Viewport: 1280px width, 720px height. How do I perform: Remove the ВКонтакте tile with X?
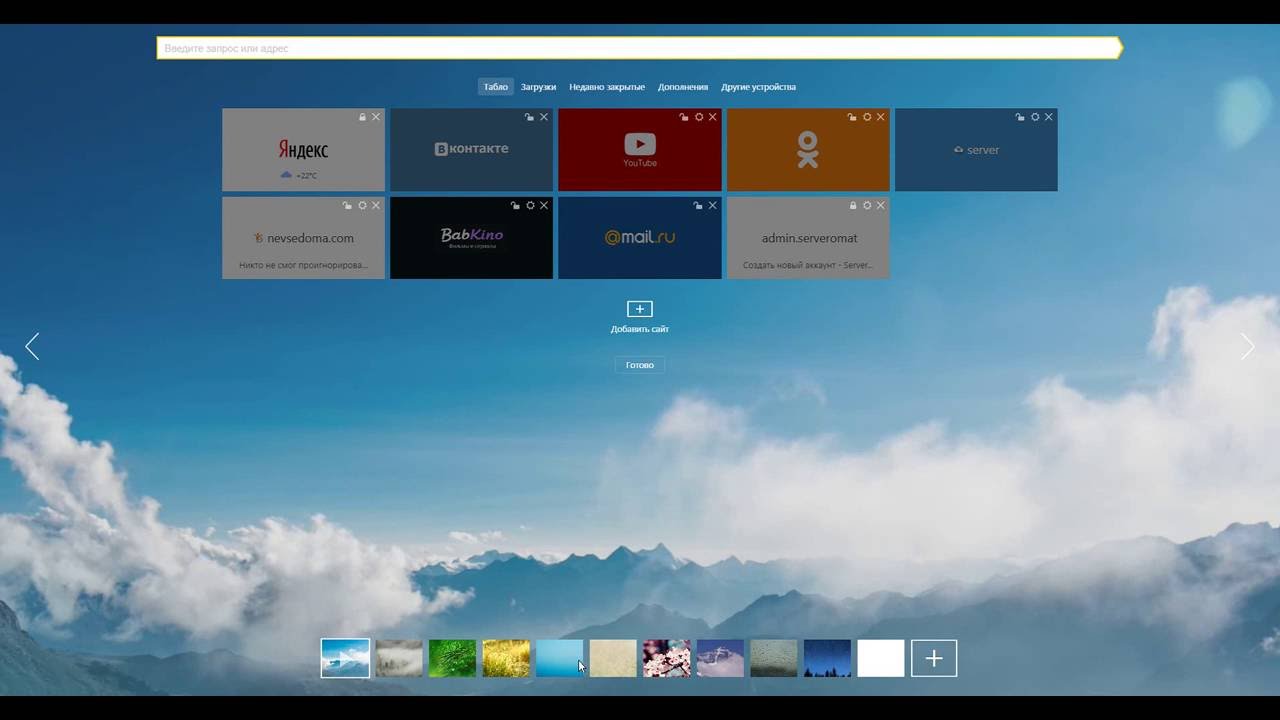[x=544, y=117]
